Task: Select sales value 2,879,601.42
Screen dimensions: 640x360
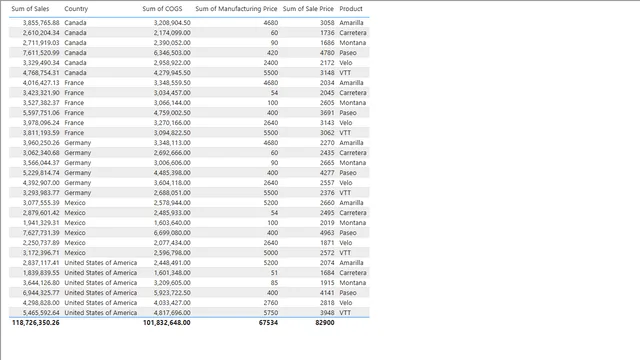Action: click(41, 213)
